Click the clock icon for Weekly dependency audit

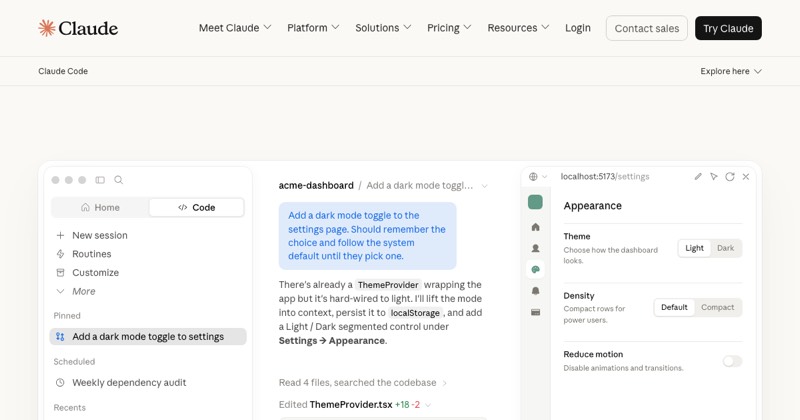(60, 382)
